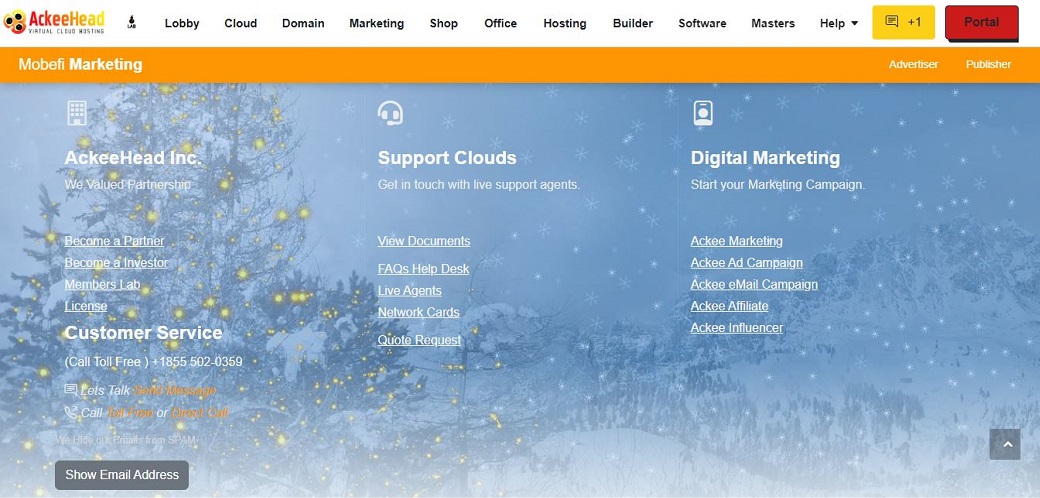The image size is (1040, 498).
Task: Click the building icon above AckeeHead Inc.
Action: click(77, 113)
